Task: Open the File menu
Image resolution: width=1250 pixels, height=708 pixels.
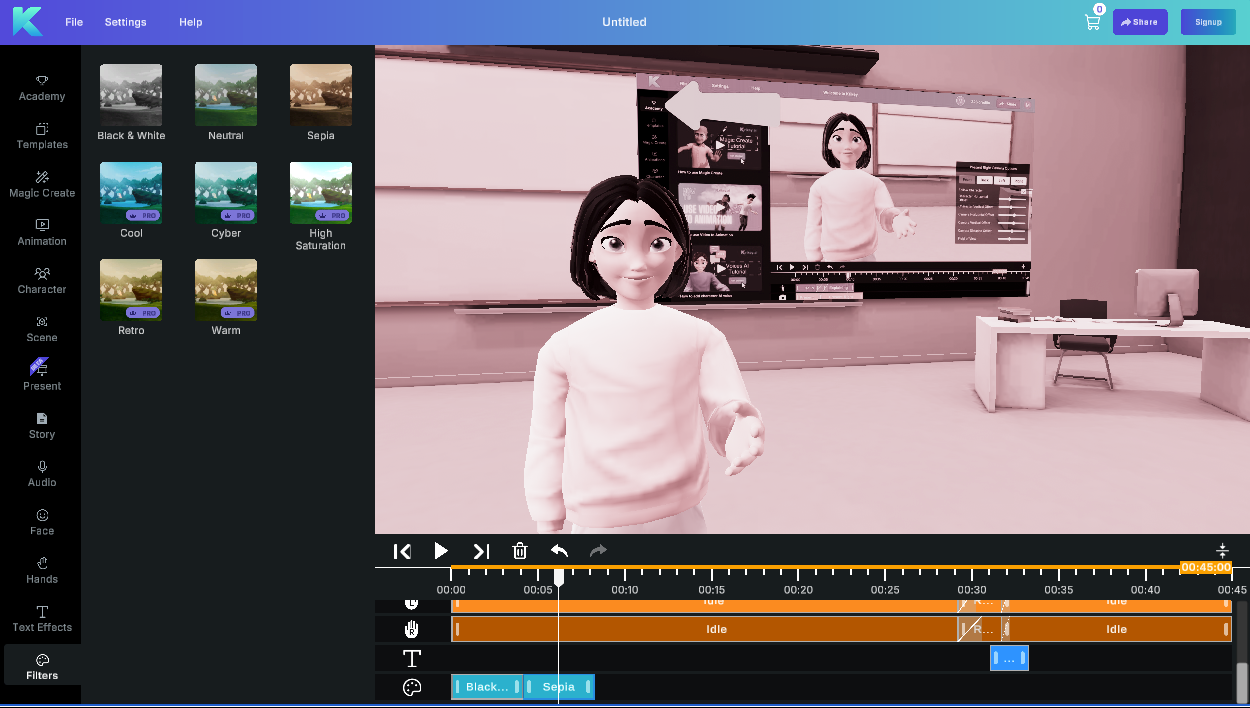Action: (73, 21)
